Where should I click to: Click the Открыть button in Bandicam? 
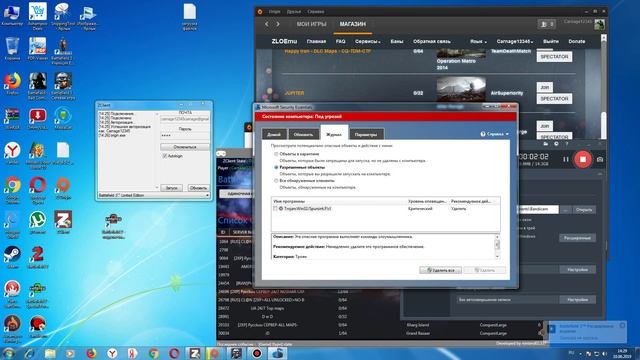click(584, 210)
